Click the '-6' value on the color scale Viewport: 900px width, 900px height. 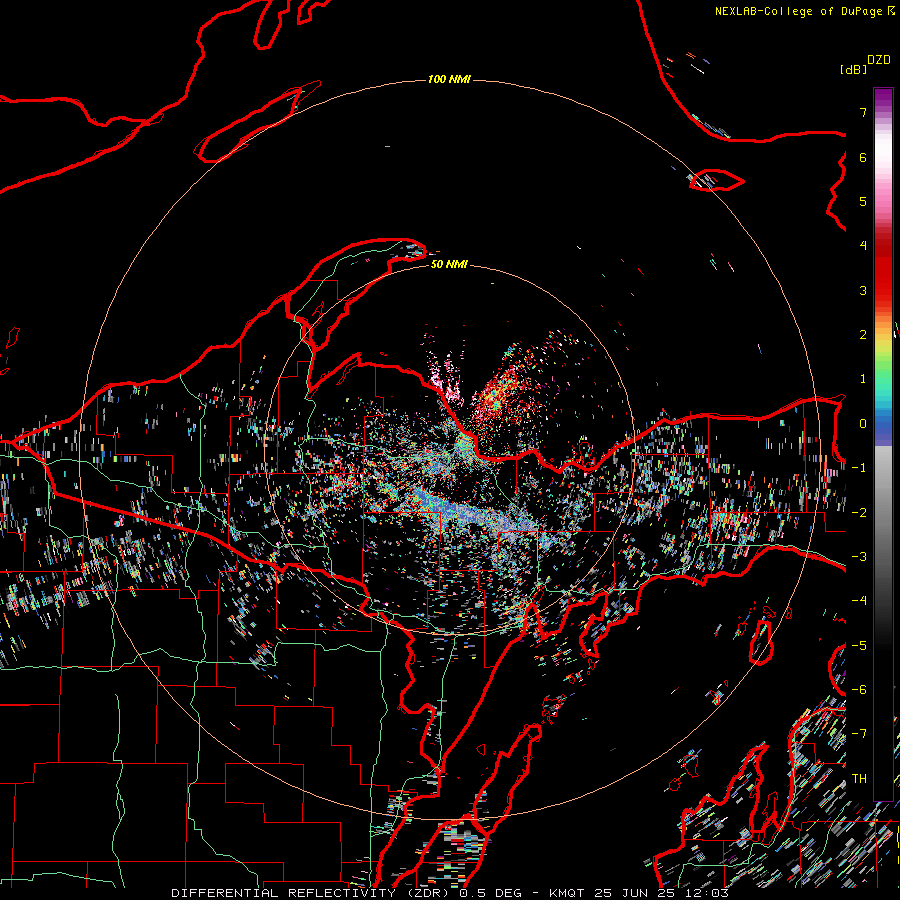[x=859, y=690]
